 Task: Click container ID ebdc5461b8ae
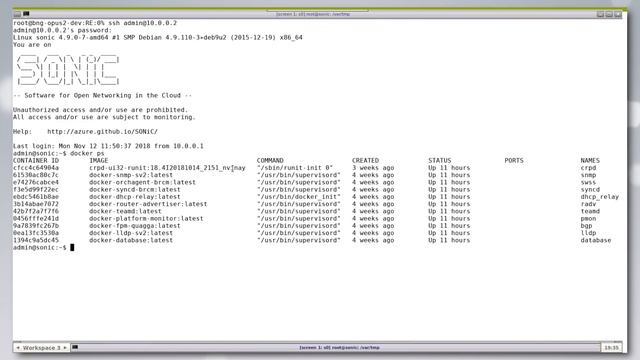36,197
